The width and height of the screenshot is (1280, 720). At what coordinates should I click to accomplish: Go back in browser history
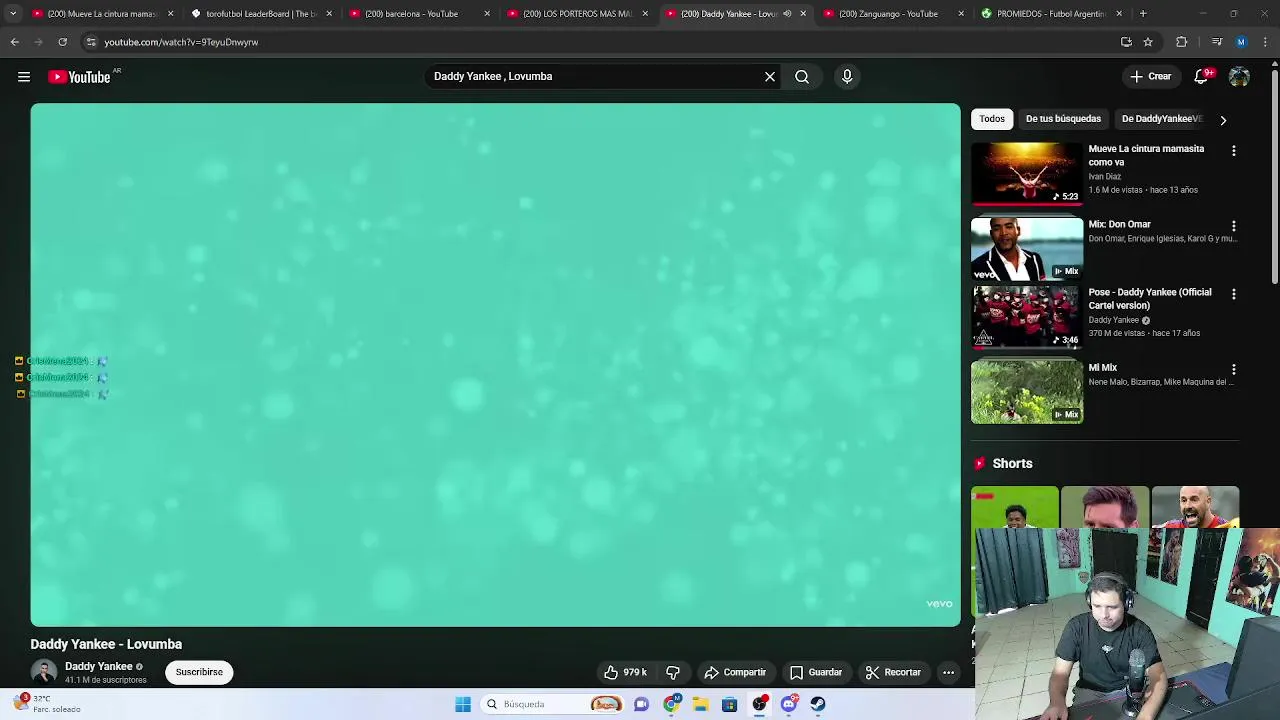[x=15, y=42]
